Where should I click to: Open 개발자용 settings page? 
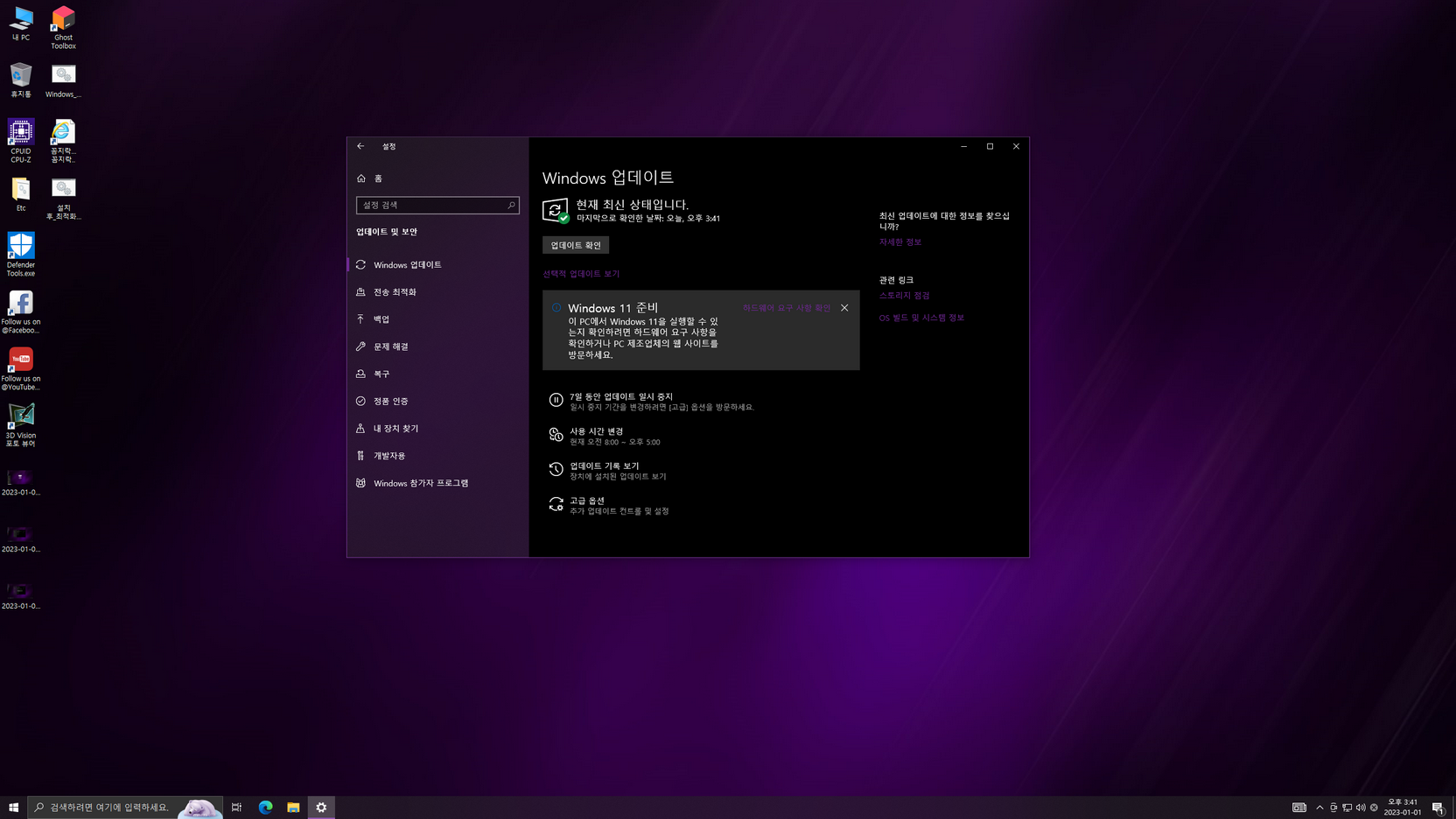pyautogui.click(x=437, y=455)
